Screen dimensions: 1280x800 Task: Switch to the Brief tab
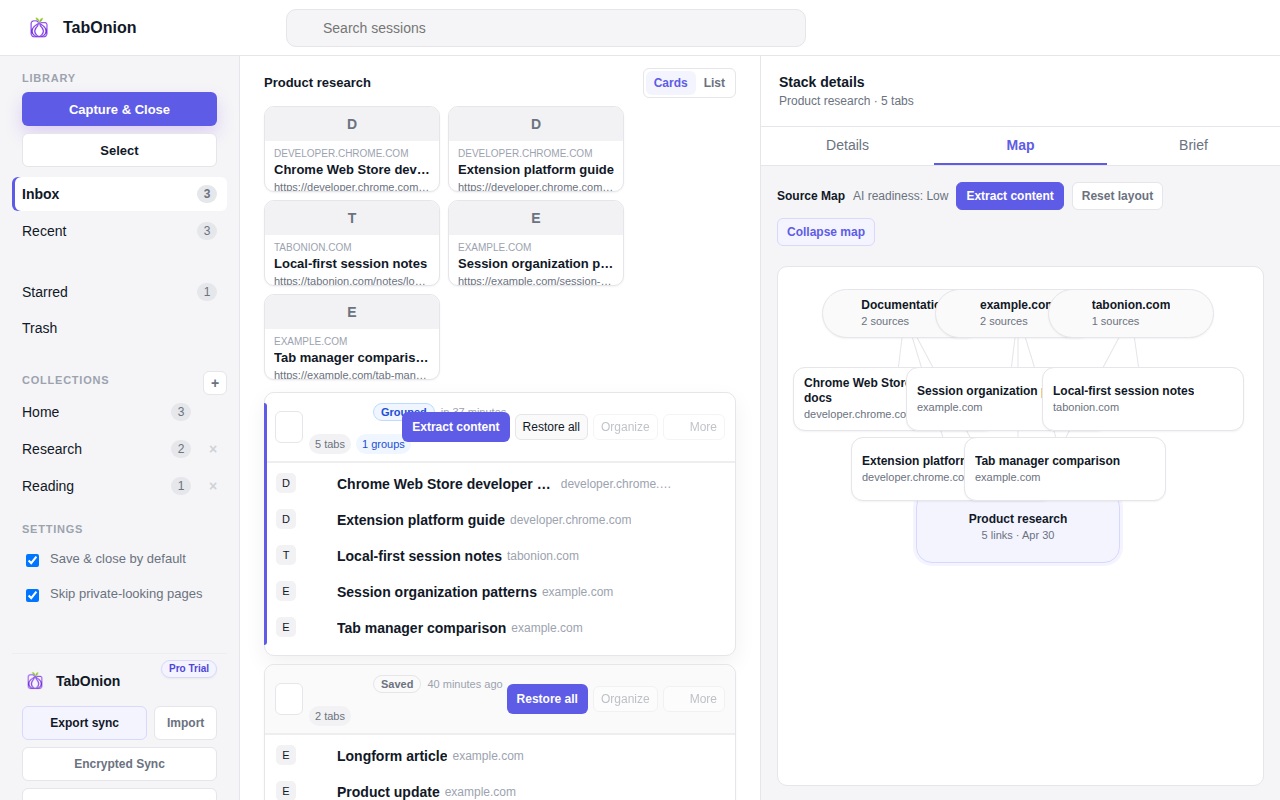click(x=1192, y=145)
